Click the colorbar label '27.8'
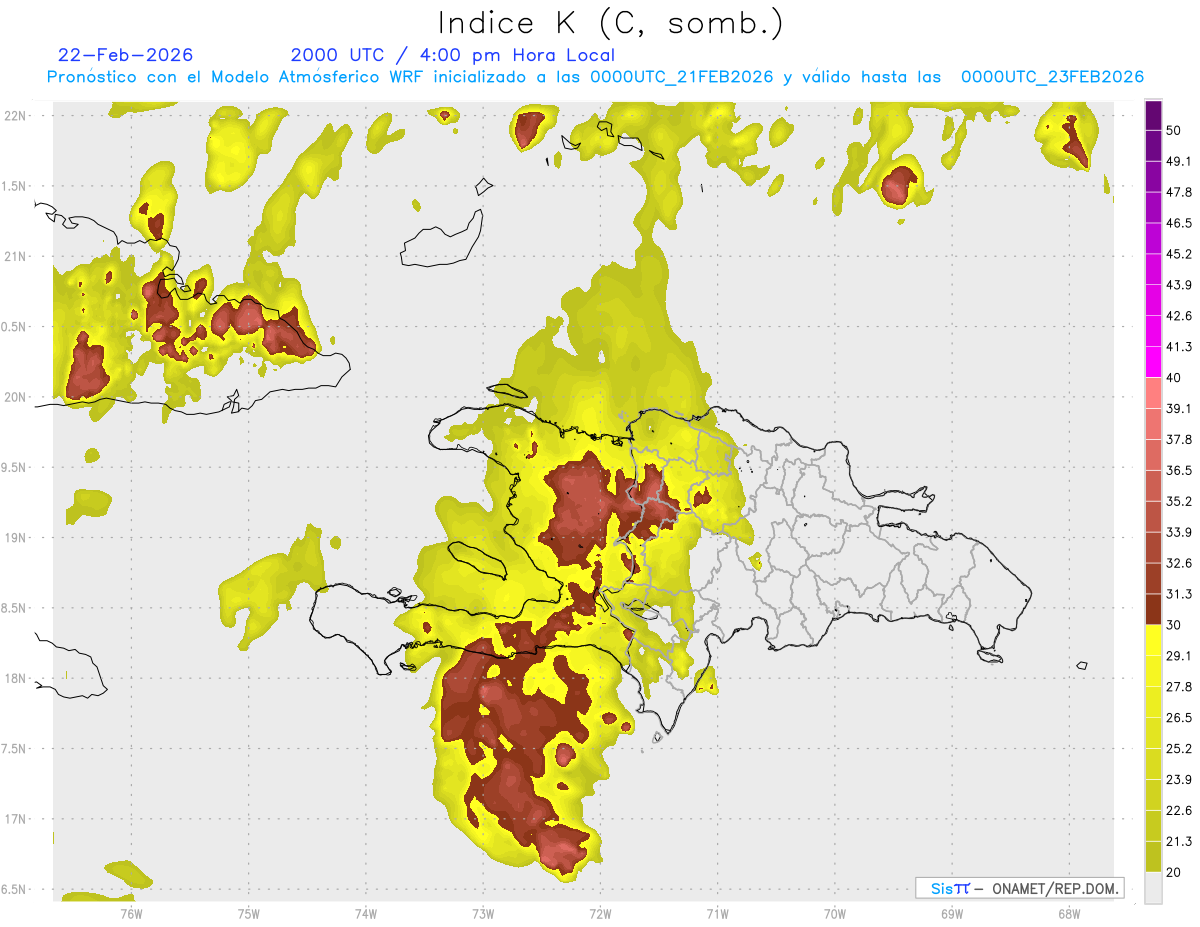 pos(1180,687)
